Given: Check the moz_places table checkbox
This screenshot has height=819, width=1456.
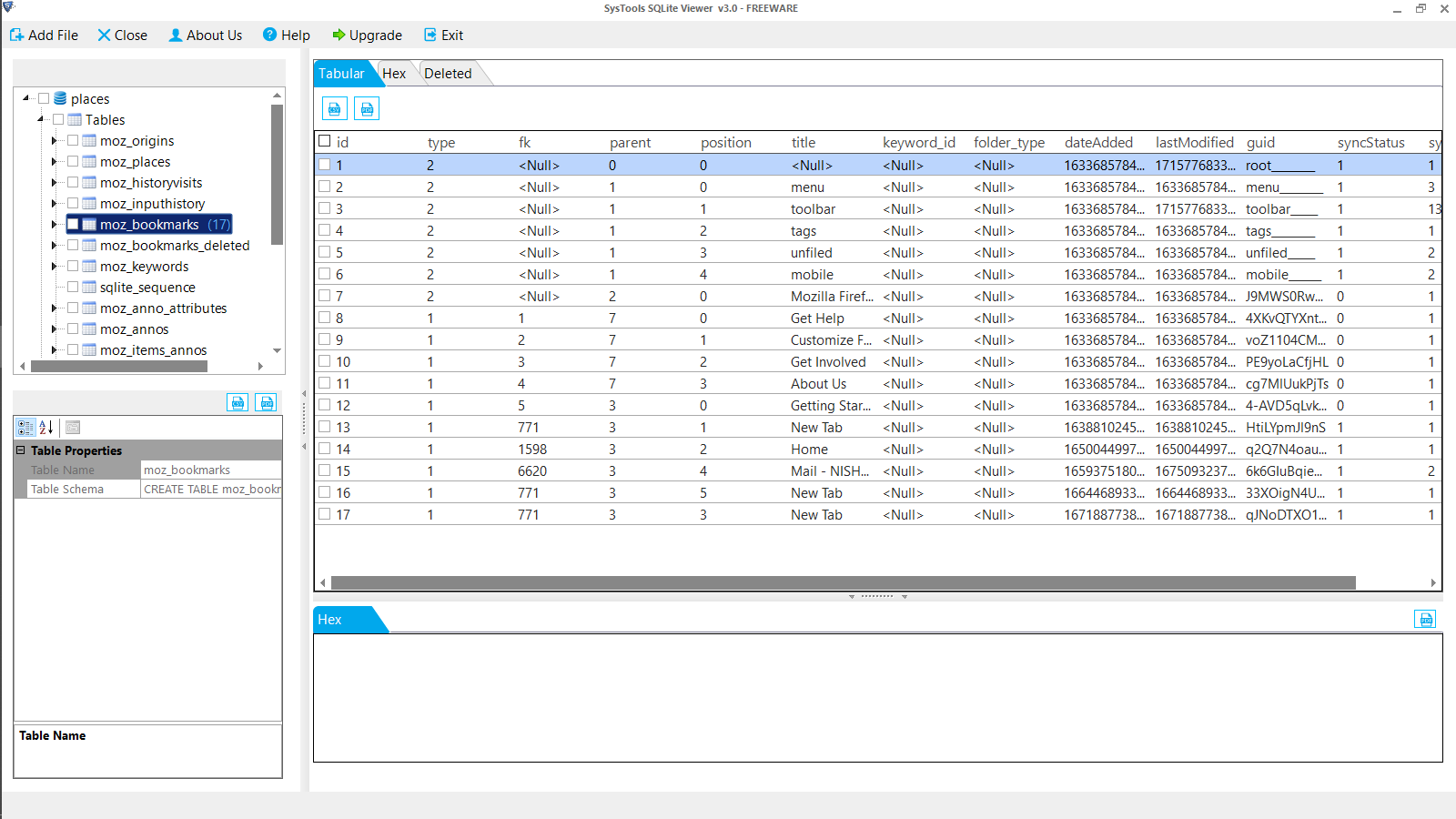Looking at the screenshot, I should tap(73, 161).
